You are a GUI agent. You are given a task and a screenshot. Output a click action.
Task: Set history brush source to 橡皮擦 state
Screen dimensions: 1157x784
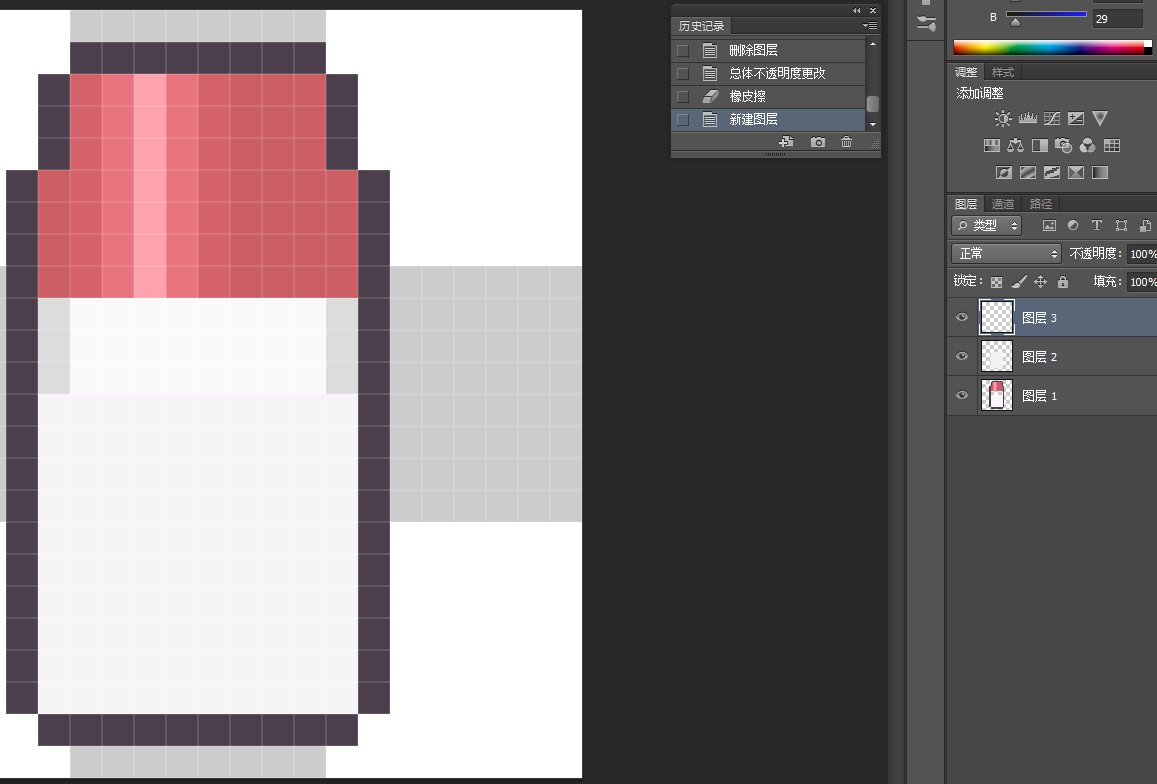point(683,97)
